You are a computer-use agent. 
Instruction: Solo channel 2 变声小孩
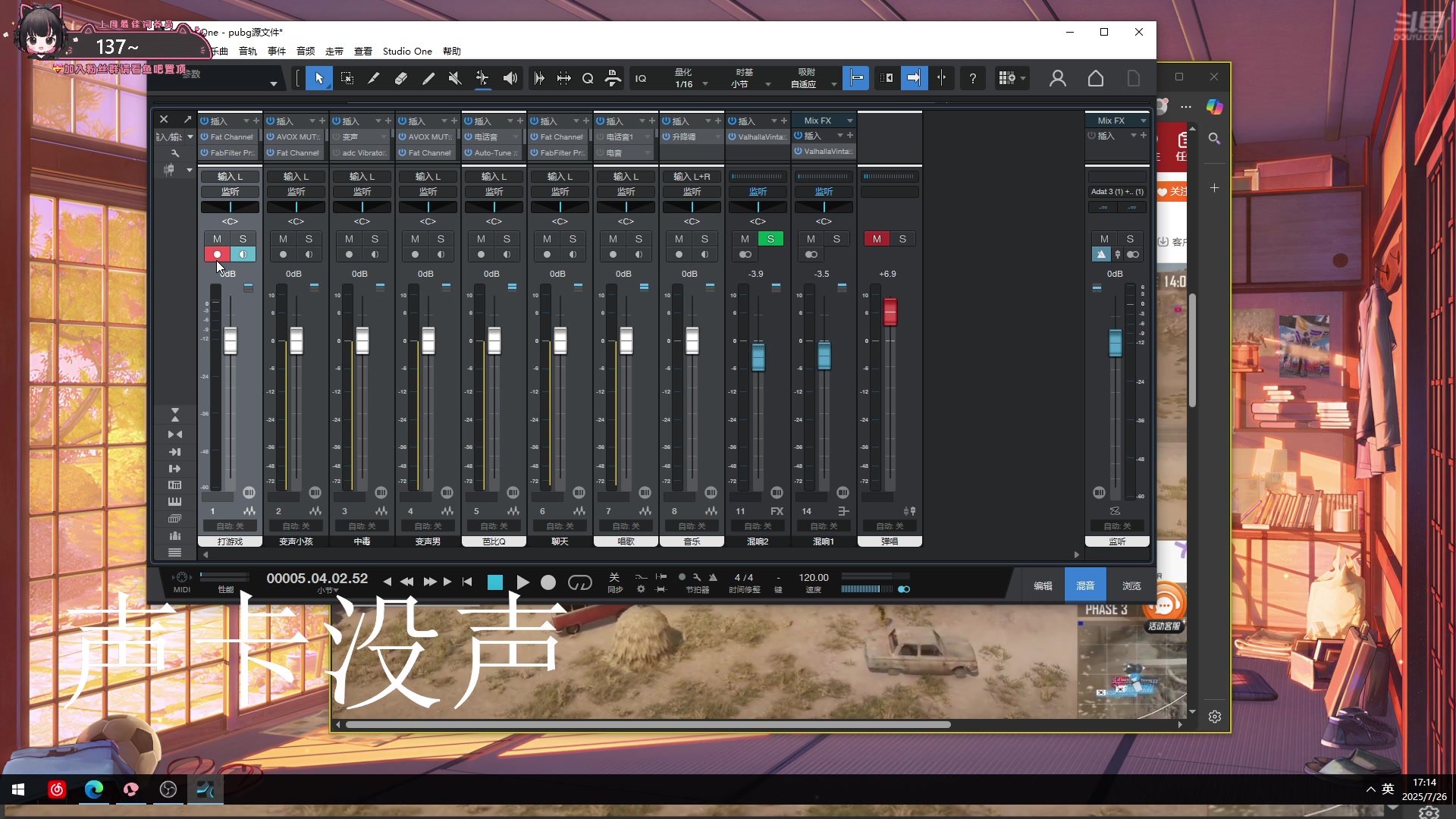tap(309, 239)
